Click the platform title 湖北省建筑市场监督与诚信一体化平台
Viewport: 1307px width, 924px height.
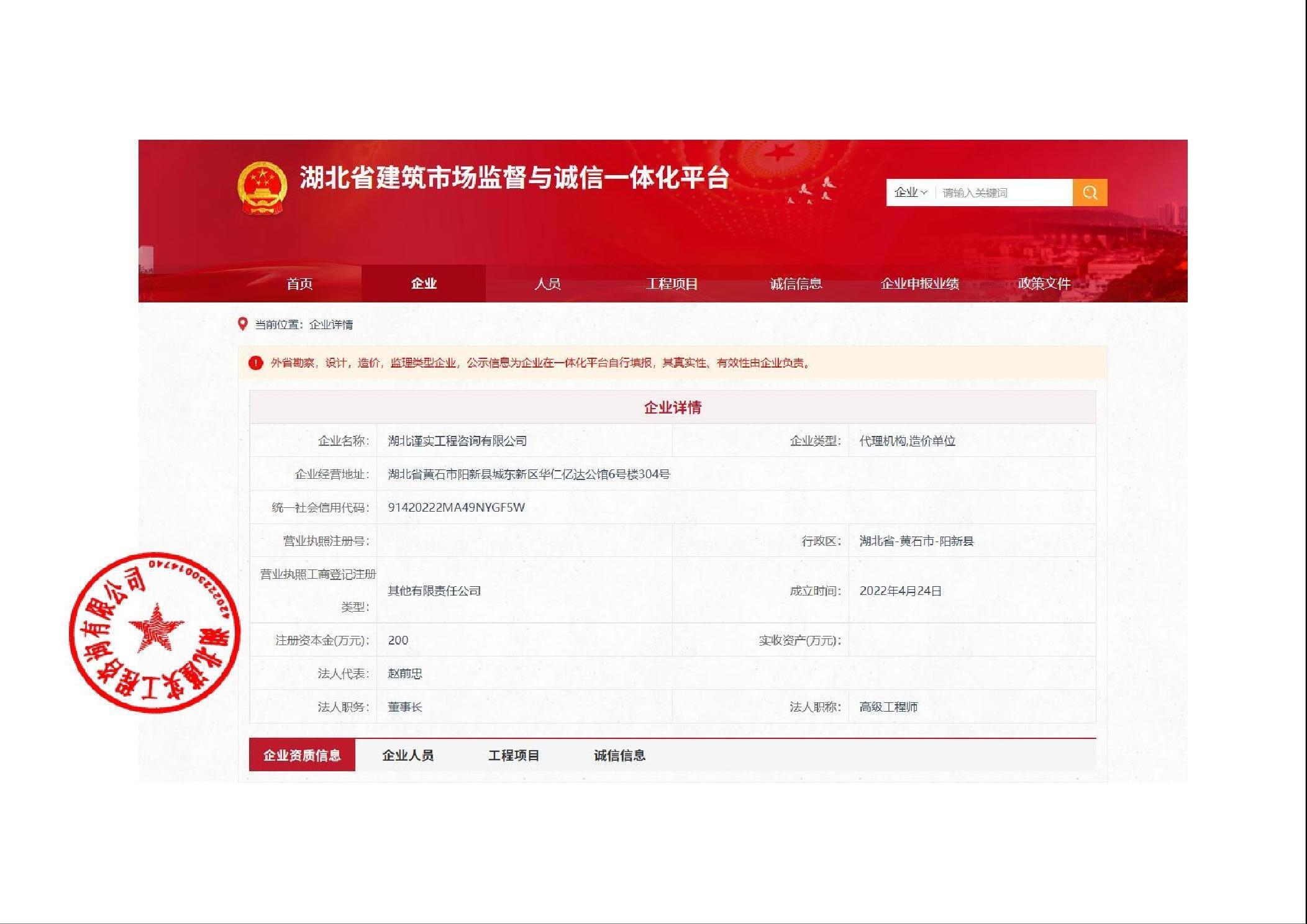coord(514,178)
